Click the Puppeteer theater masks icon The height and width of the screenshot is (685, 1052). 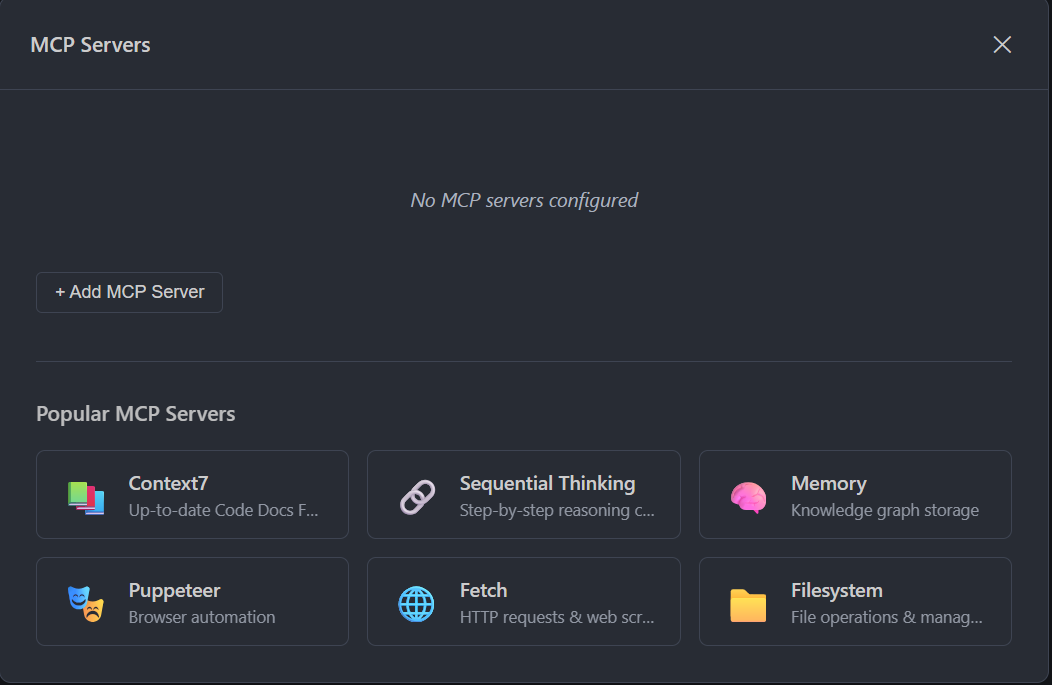[86, 604]
